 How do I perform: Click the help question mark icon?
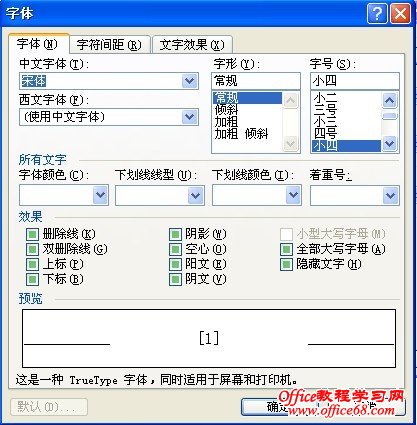coord(377,14)
